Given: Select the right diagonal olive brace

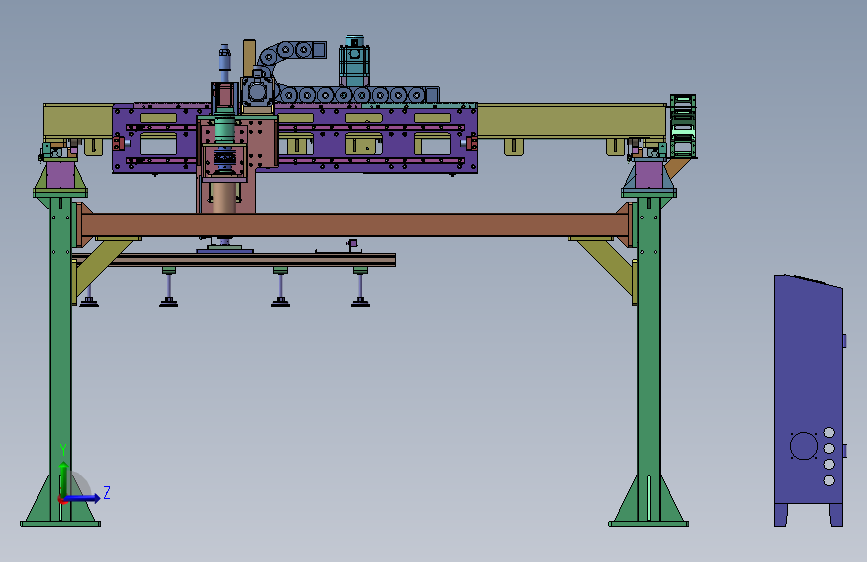Looking at the screenshot, I should [x=607, y=266].
